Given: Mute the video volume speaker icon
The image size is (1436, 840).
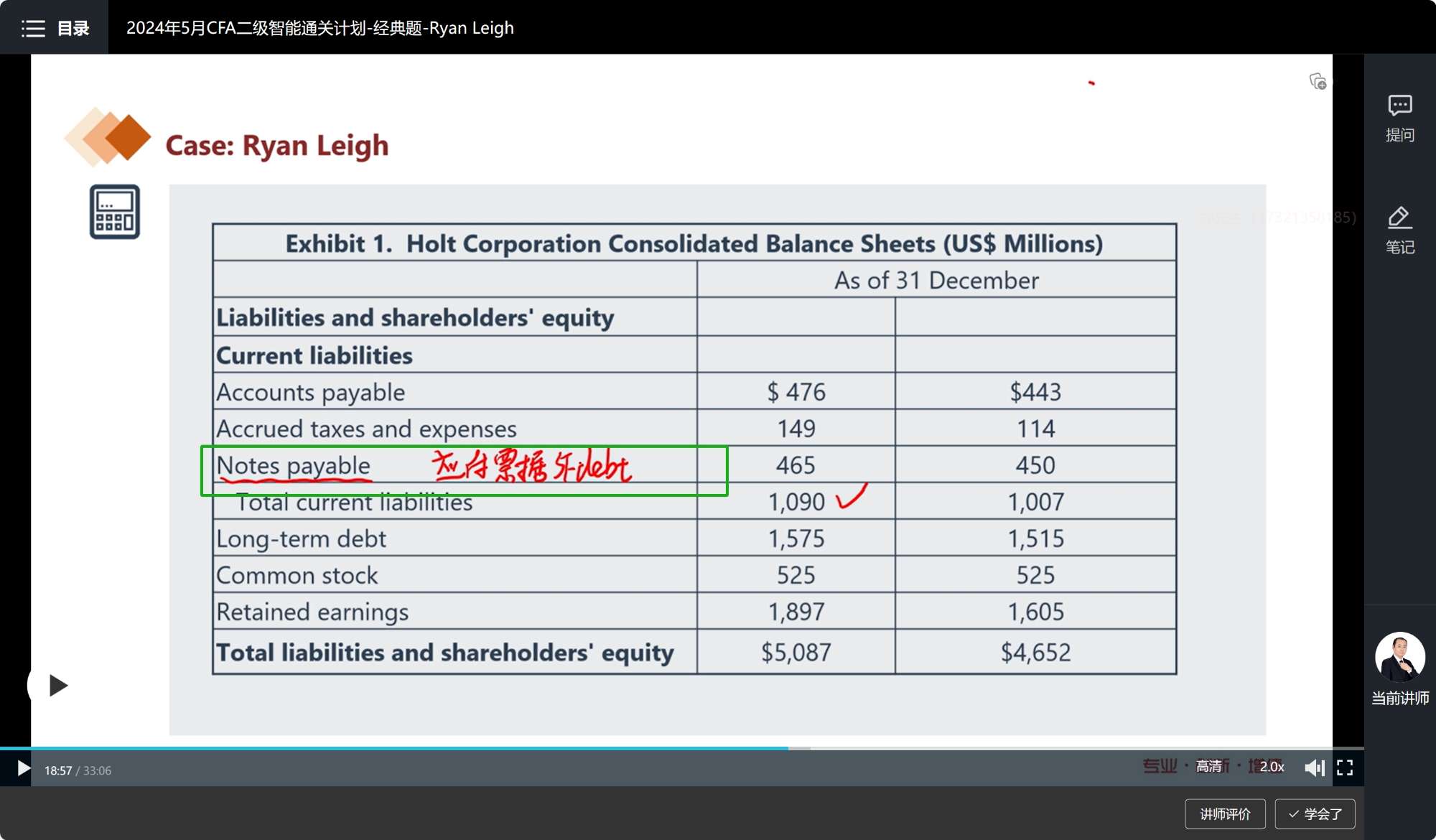Looking at the screenshot, I should click(1314, 767).
